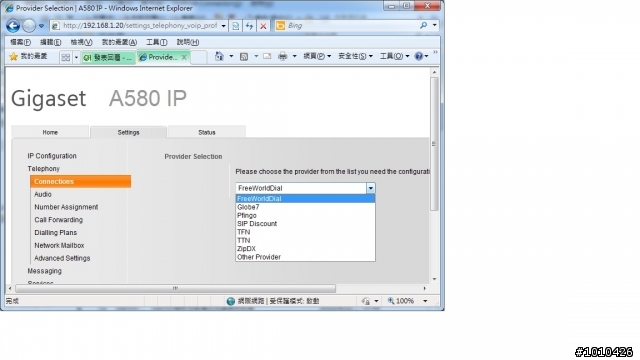Click the 100% zoom level control
This screenshot has height=360, width=640.
pos(407,301)
